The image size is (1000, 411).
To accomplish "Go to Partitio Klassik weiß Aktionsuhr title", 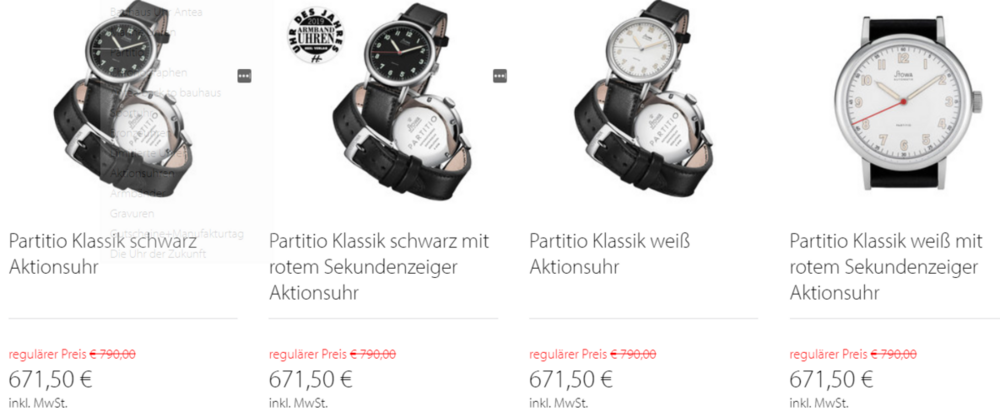I will [x=610, y=254].
